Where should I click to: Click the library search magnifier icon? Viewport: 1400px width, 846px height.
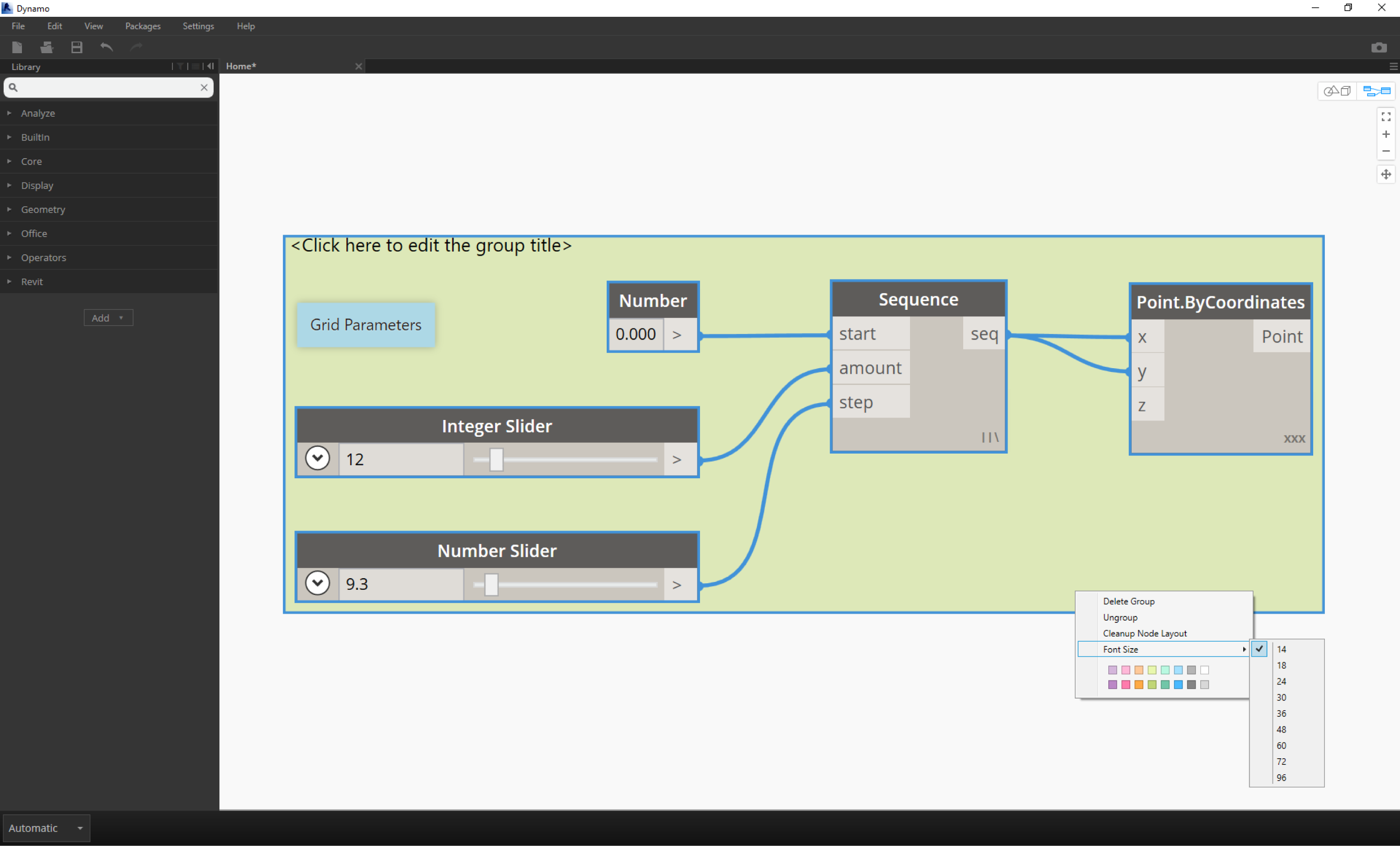13,88
